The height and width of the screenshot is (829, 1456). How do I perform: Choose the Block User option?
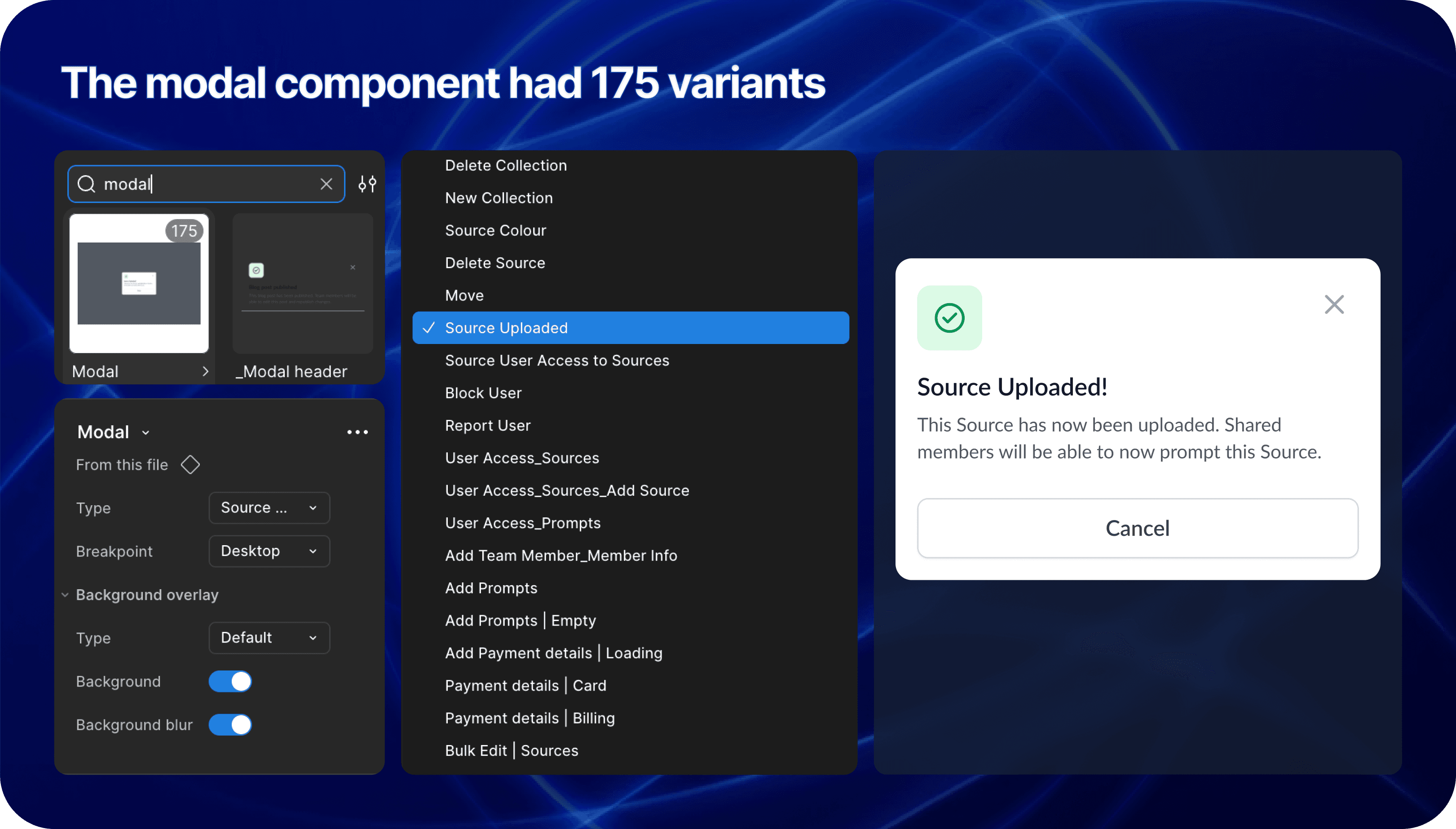click(x=483, y=393)
